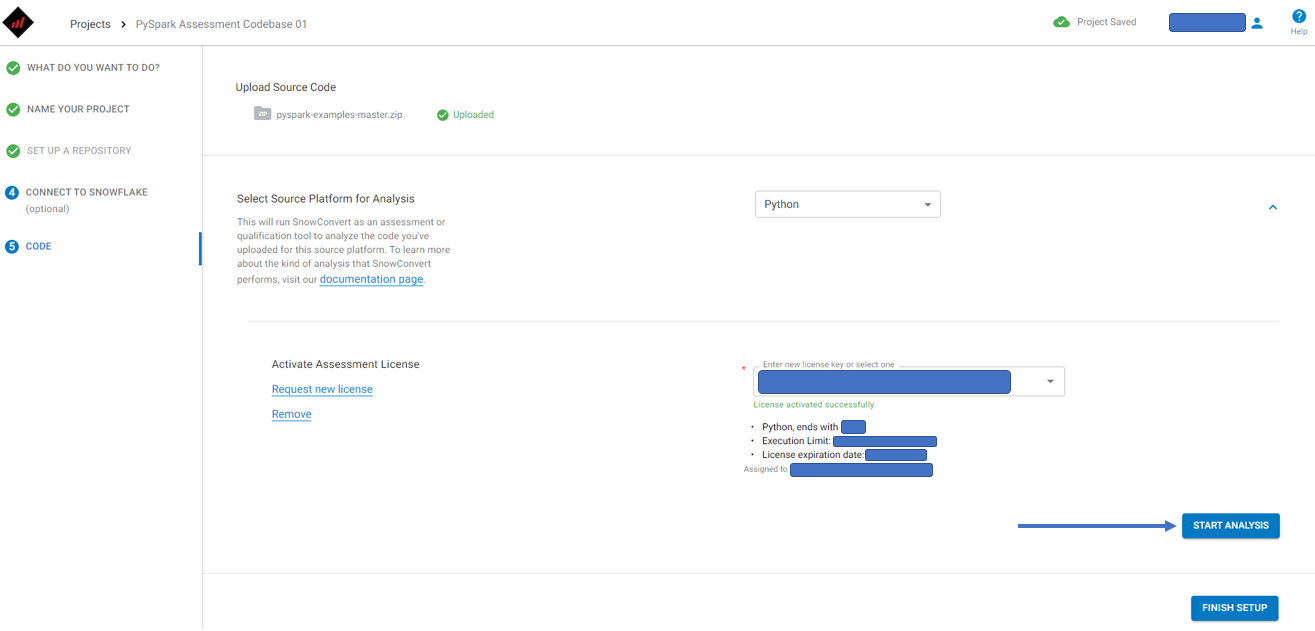Click checkmark icon beside What Do You Want To Do
Viewport: 1315px width, 631px height.
click(13, 68)
